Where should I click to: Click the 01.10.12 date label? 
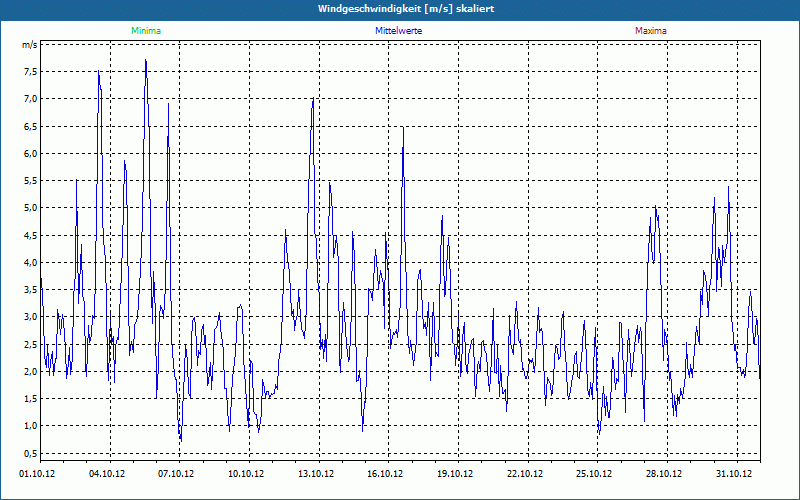37,474
